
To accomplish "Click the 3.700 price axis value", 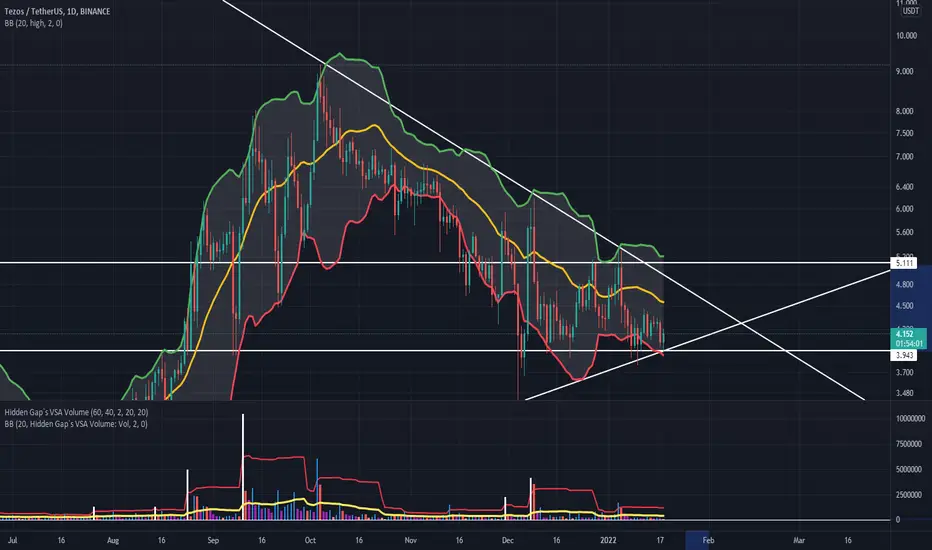I will [x=905, y=373].
